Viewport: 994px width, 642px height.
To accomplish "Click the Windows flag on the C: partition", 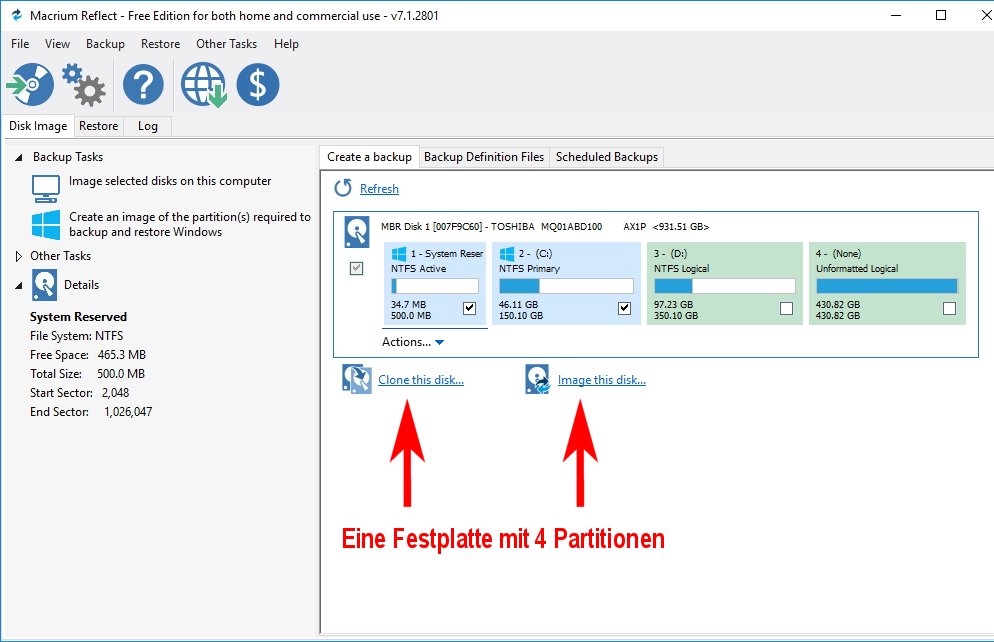I will coord(507,254).
